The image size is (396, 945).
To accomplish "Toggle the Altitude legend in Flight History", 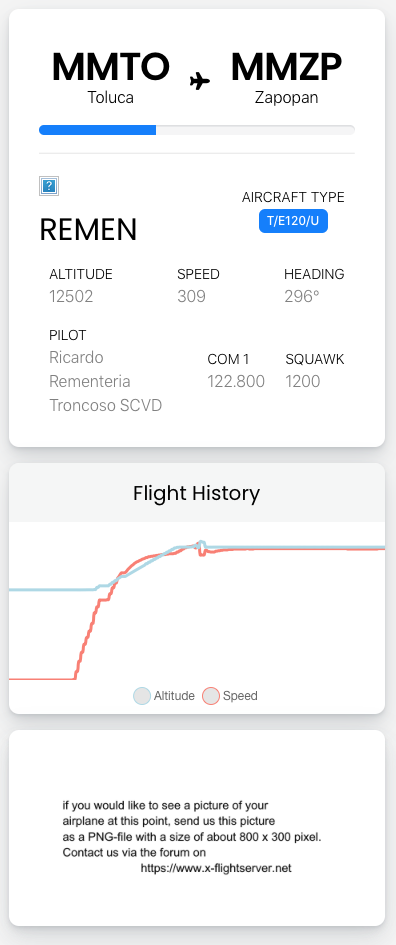I will 164,695.
